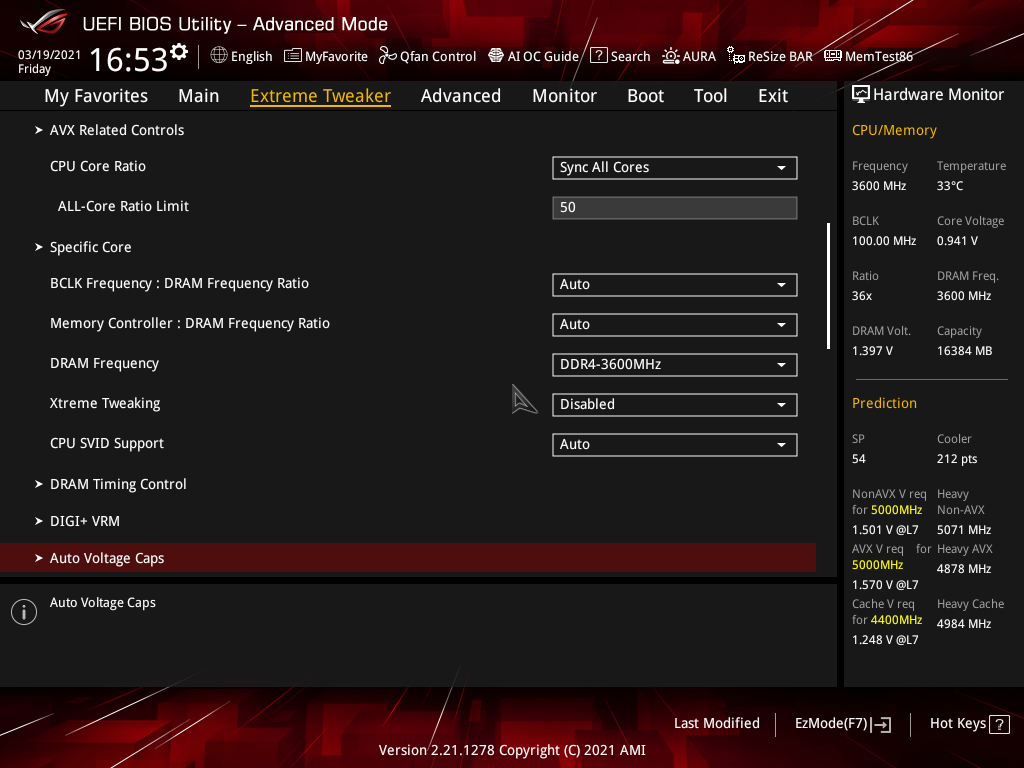The width and height of the screenshot is (1024, 768).
Task: Click the DRAM Frequency setting label
Action: point(104,363)
